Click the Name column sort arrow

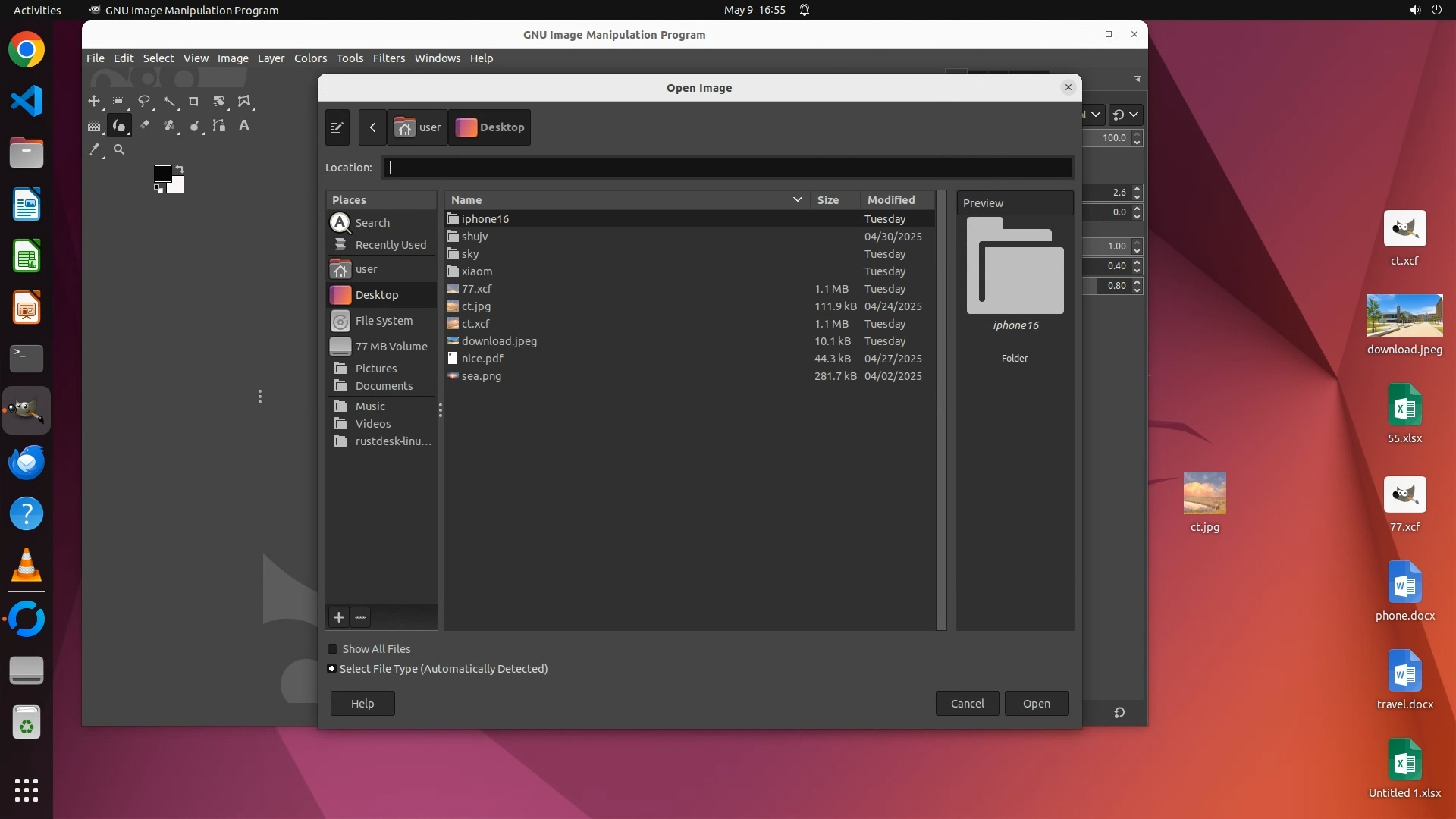797,200
